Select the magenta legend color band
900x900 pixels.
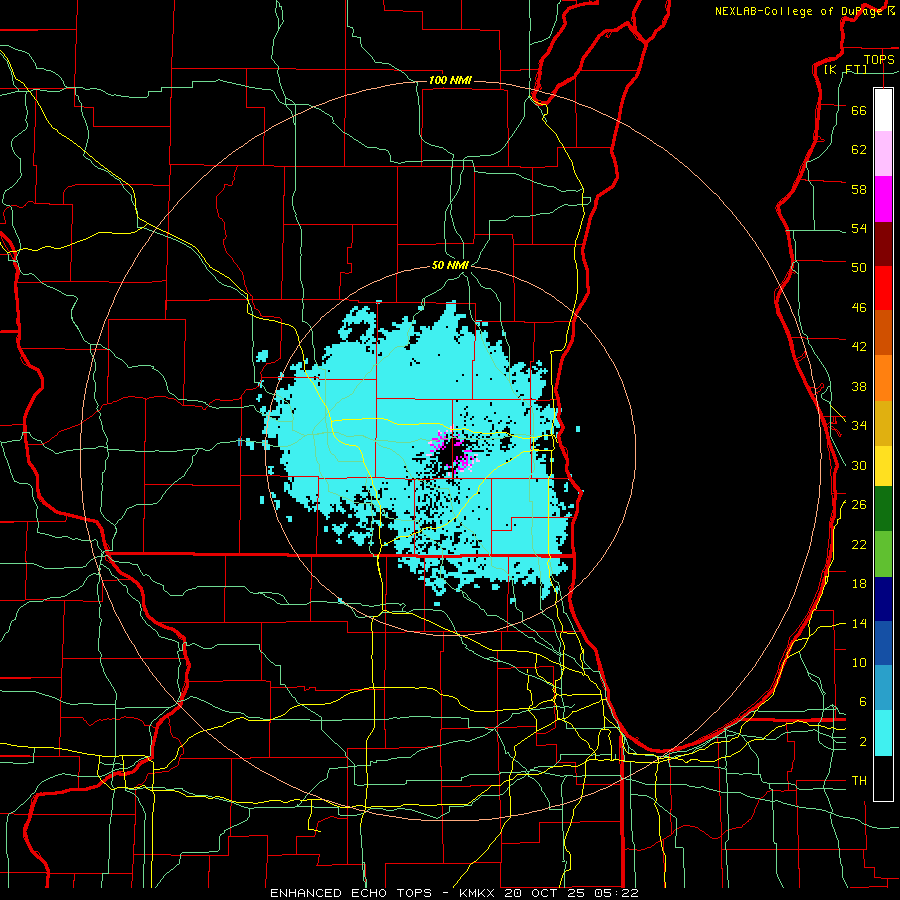[x=883, y=199]
